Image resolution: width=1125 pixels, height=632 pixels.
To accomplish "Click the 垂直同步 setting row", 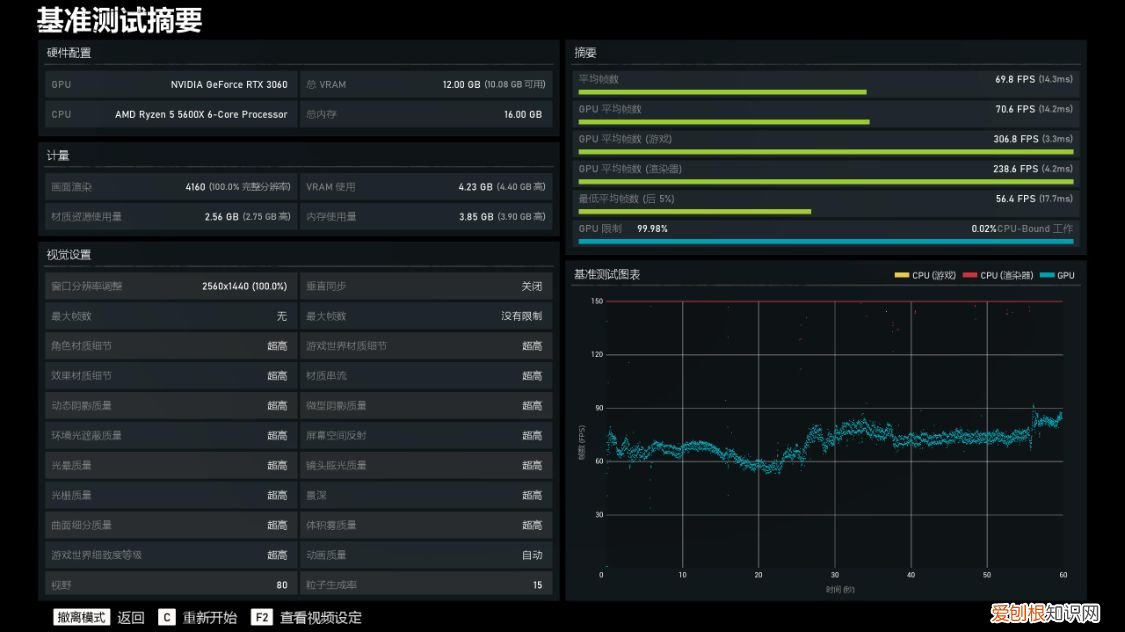I will coord(425,286).
